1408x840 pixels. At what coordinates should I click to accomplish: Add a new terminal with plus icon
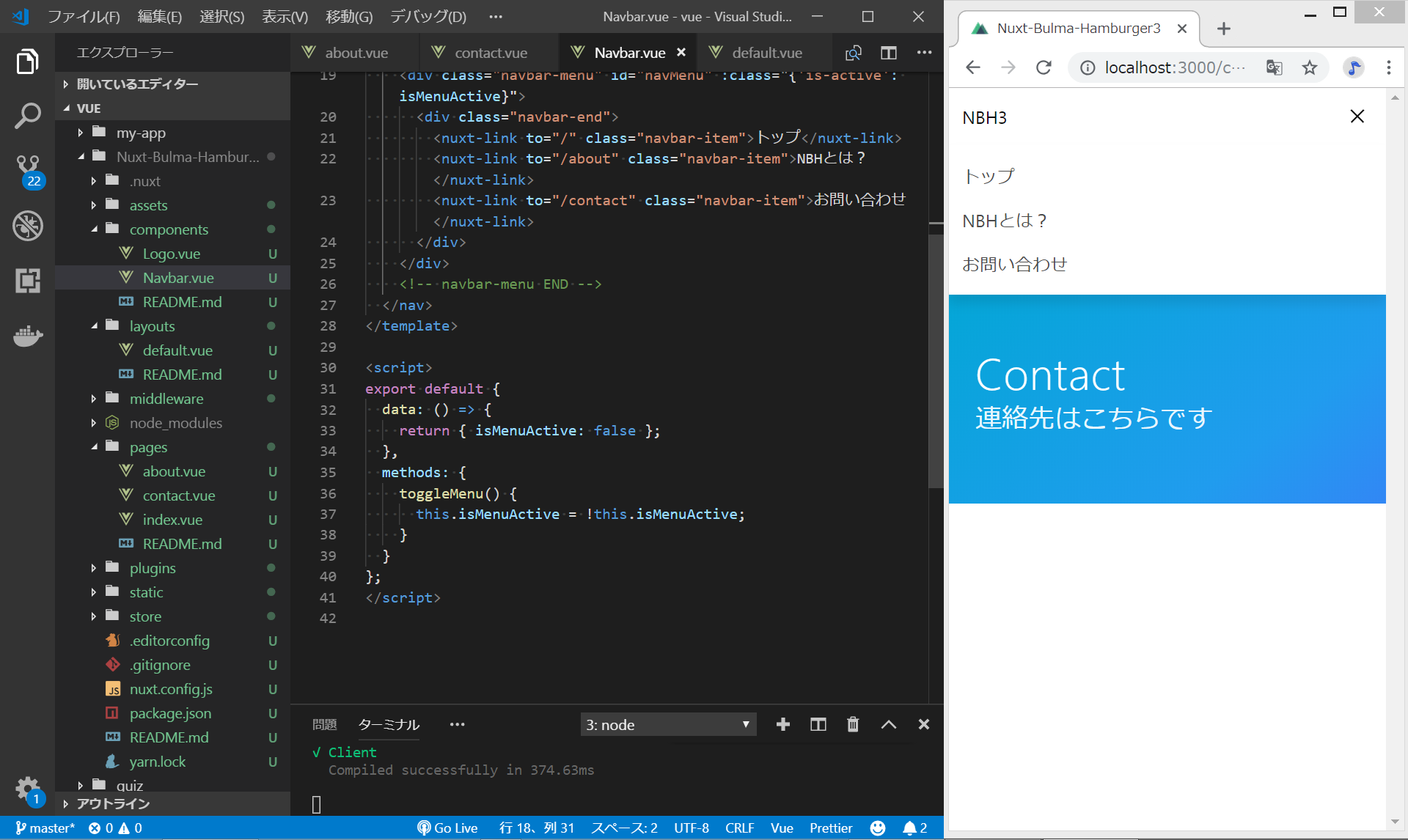coord(783,724)
